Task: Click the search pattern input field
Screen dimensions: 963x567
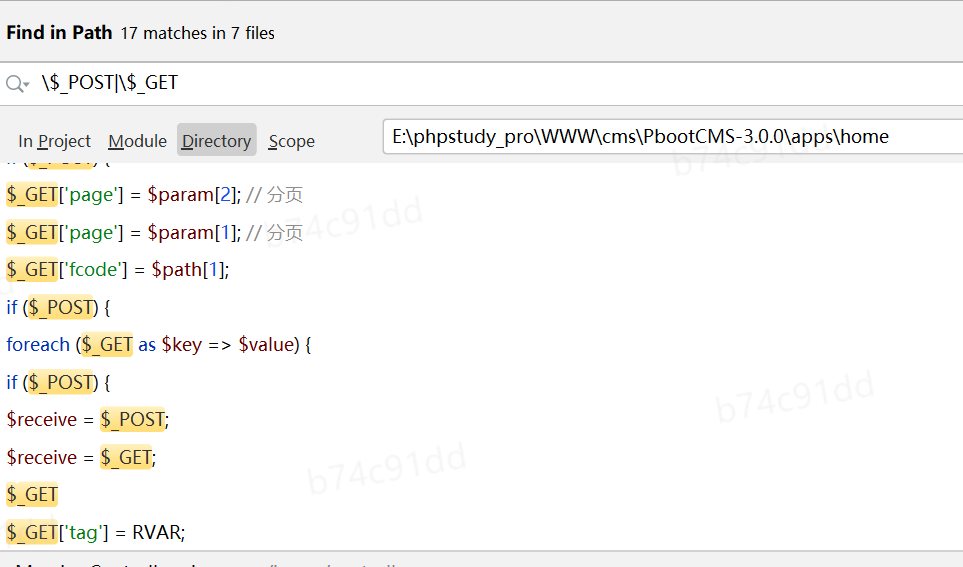Action: click(500, 83)
